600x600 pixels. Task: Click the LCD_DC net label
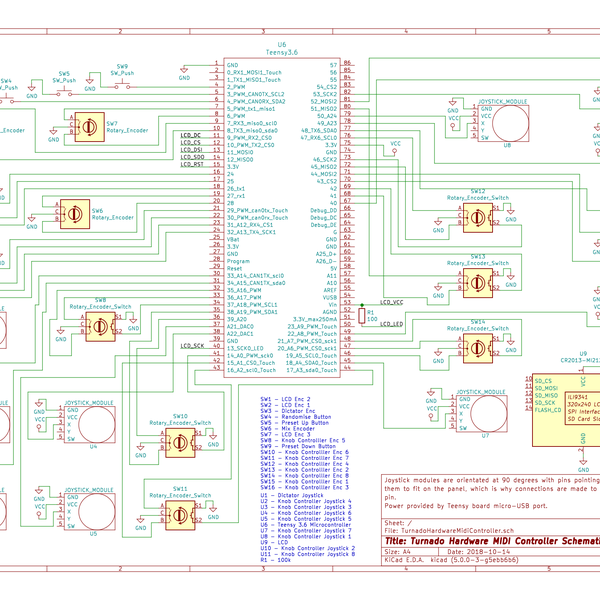click(x=191, y=135)
